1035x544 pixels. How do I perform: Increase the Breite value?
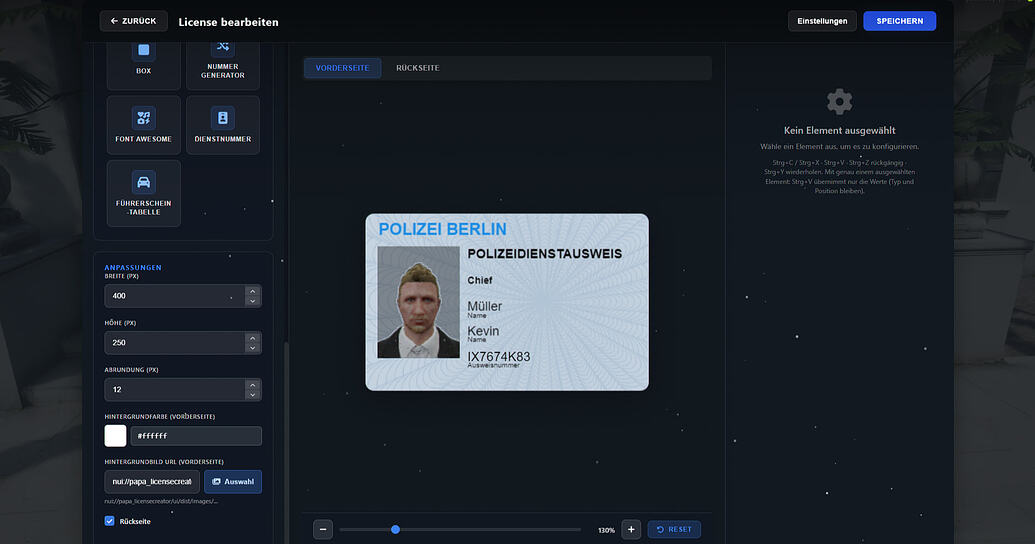pos(252,291)
